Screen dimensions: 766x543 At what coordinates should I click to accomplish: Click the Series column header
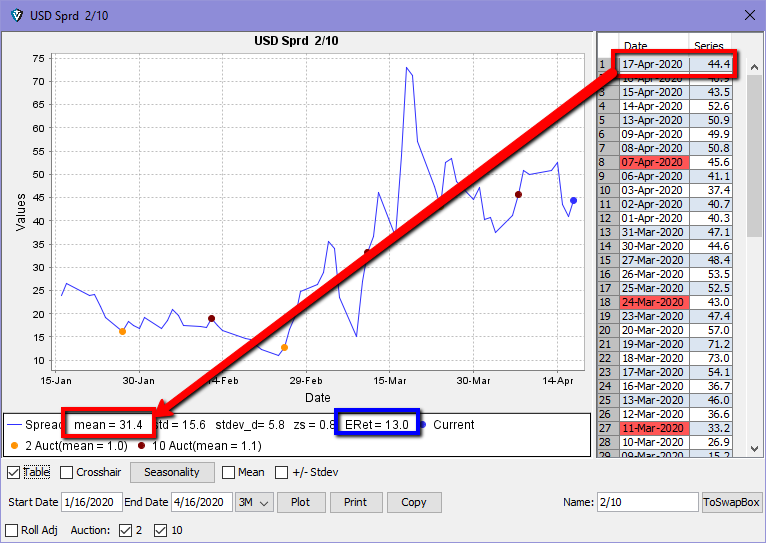708,46
